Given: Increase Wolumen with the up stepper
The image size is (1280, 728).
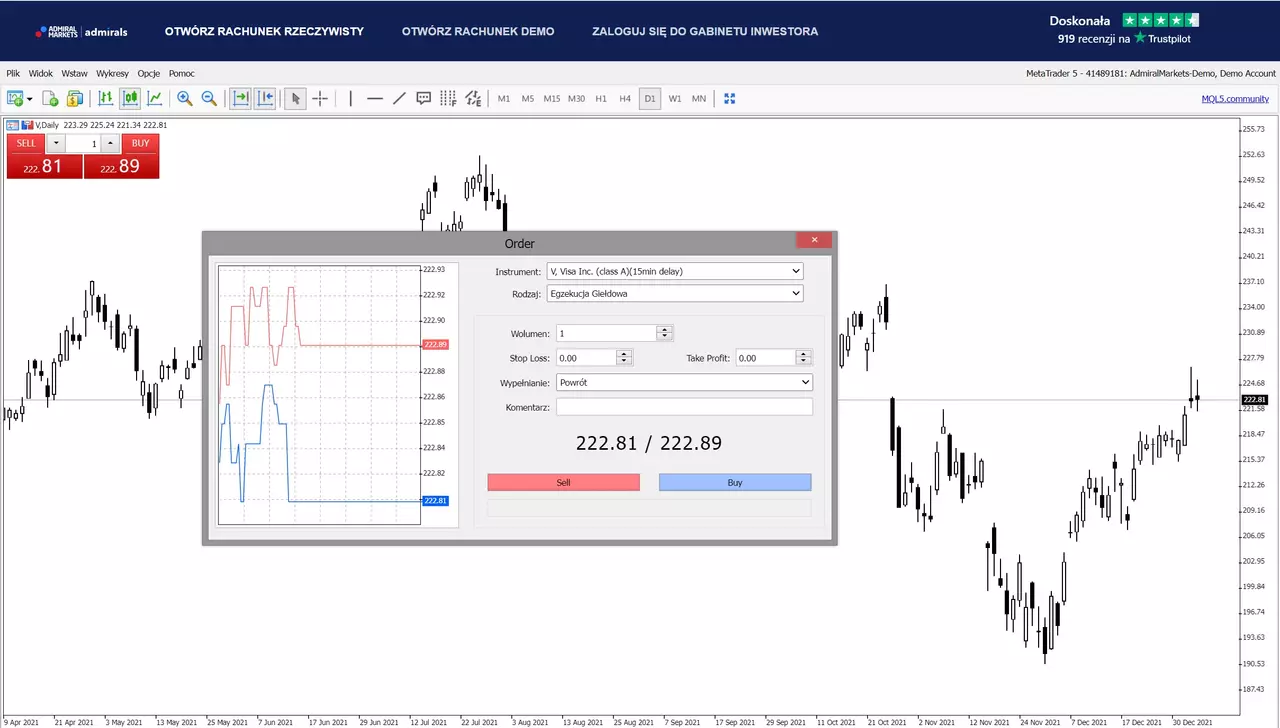Looking at the screenshot, I should click(665, 329).
